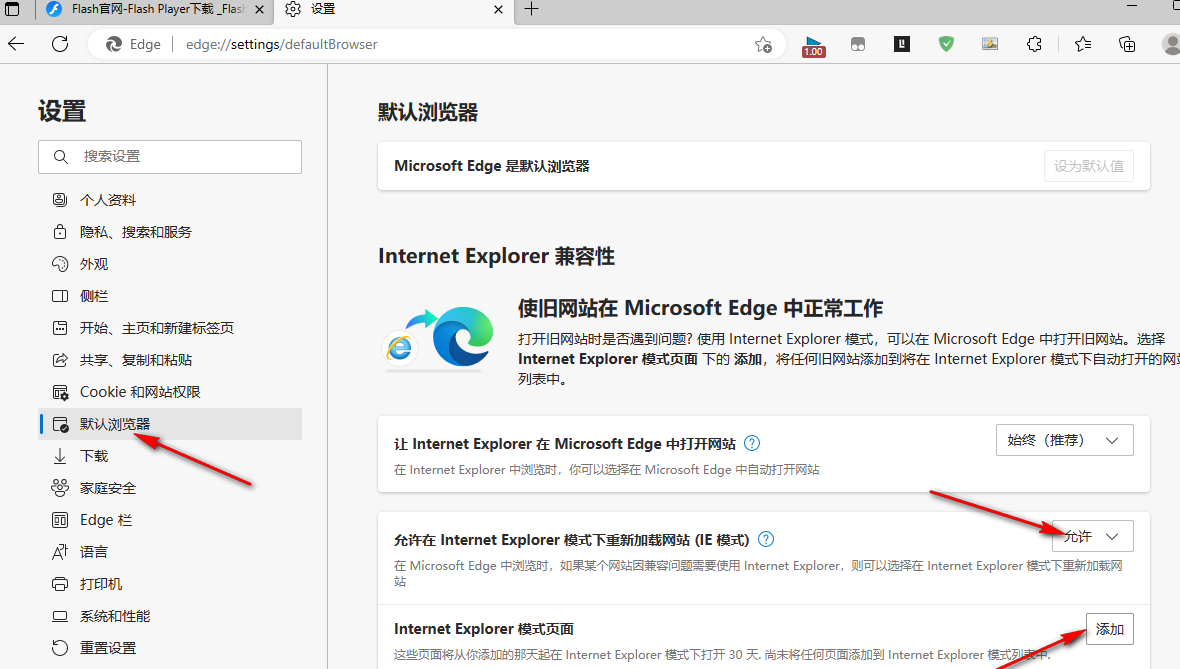The height and width of the screenshot is (669, 1180).
Task: Open the 允许 dropdown for IE mode
Action: coord(1092,536)
